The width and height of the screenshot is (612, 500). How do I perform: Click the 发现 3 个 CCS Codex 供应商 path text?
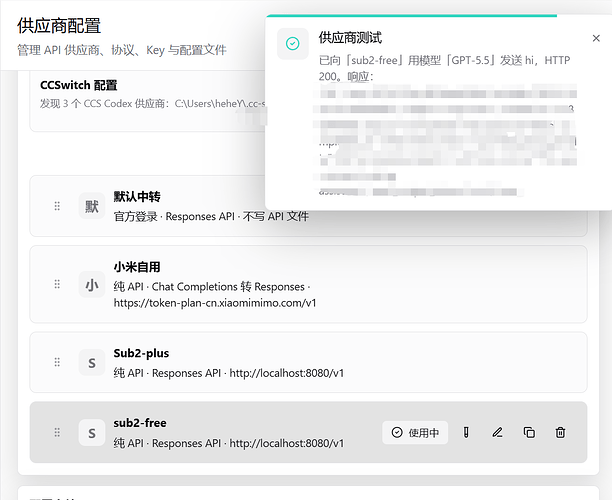tap(152, 104)
